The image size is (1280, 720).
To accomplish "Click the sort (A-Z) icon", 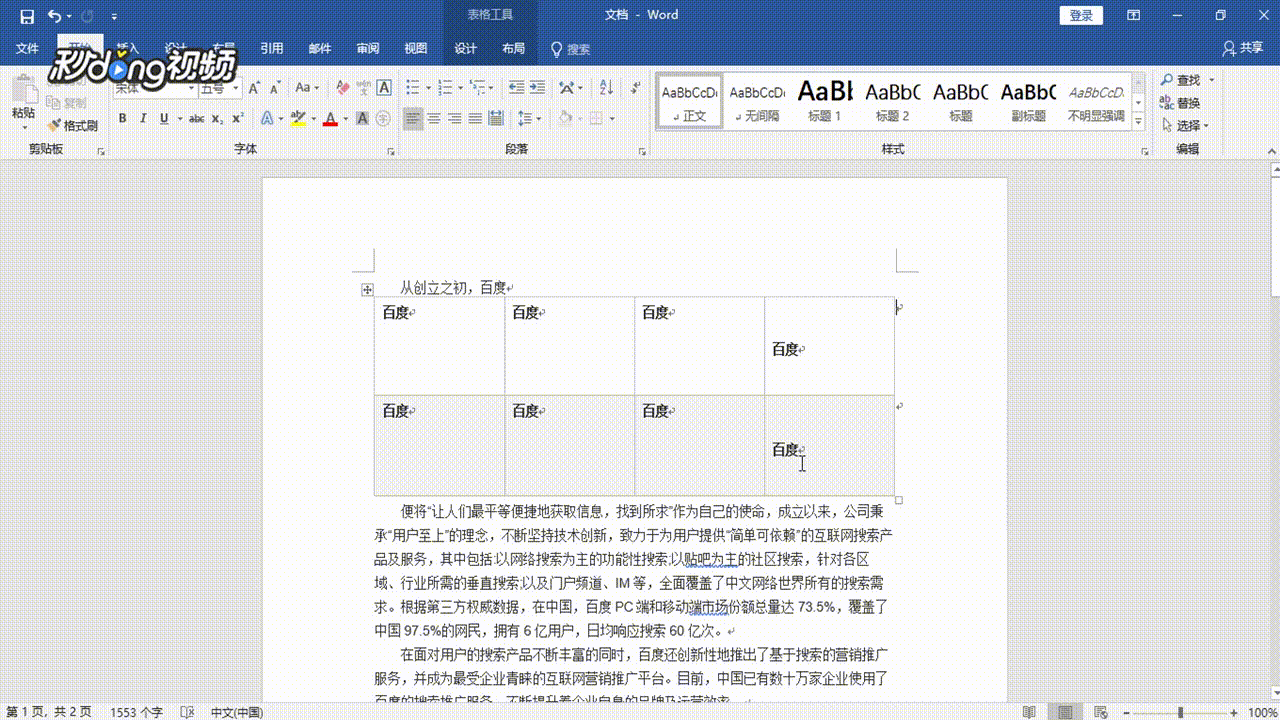I will pos(606,88).
